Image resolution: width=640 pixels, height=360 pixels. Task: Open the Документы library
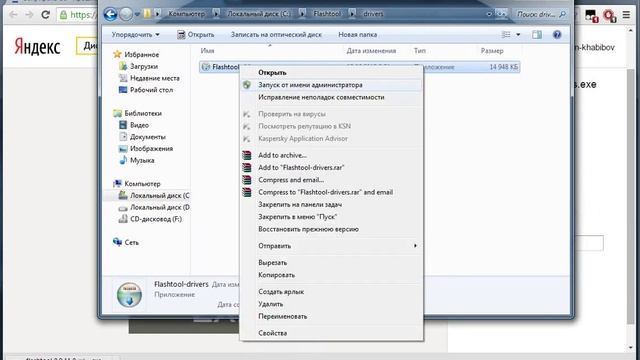tap(147, 137)
